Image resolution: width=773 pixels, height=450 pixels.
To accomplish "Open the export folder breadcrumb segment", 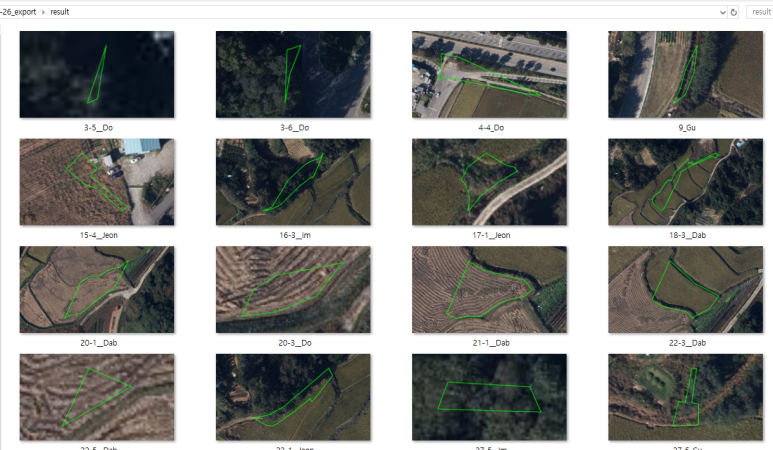I will (18, 12).
